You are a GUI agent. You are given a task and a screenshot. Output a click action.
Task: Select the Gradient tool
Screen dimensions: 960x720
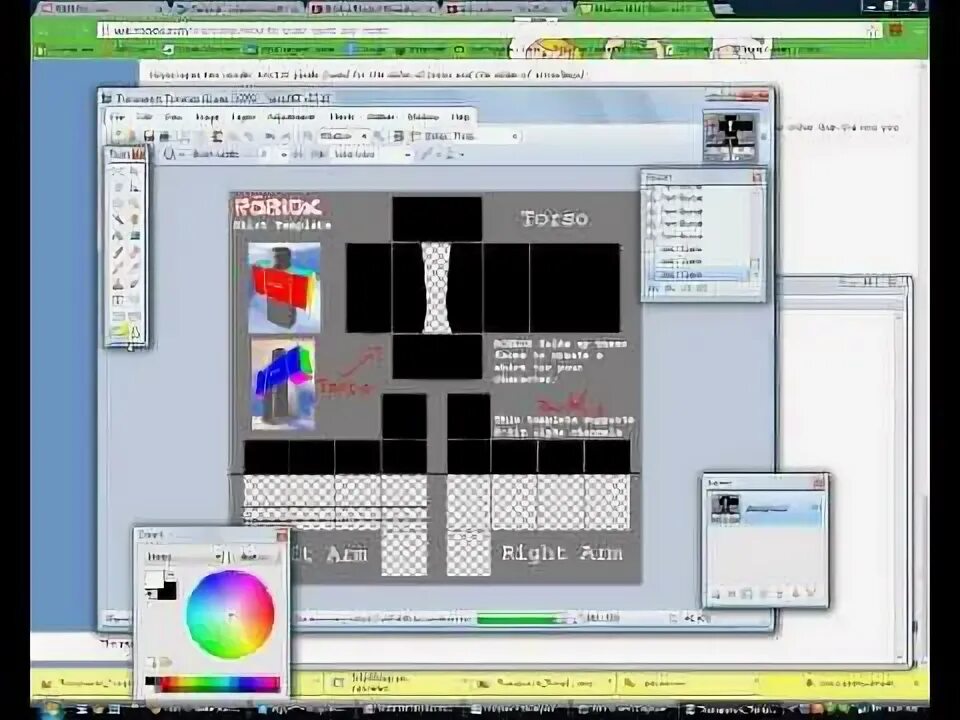pyautogui.click(x=134, y=235)
